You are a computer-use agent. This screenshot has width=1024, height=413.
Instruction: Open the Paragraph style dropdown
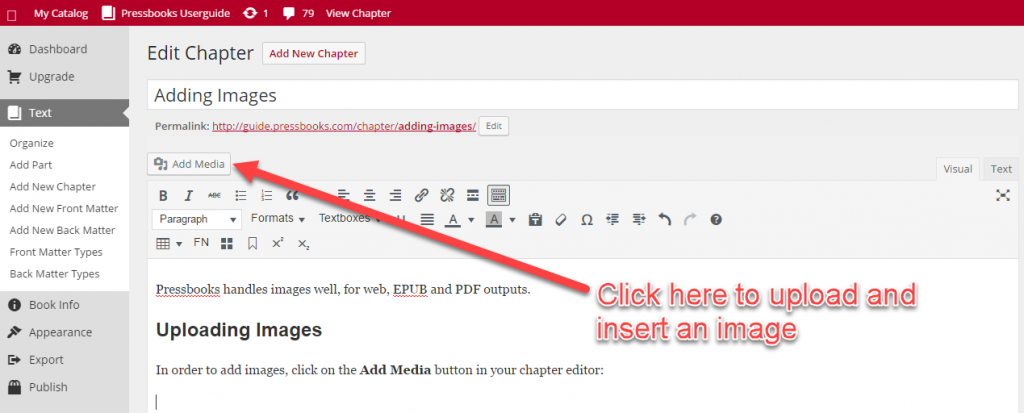click(x=197, y=220)
